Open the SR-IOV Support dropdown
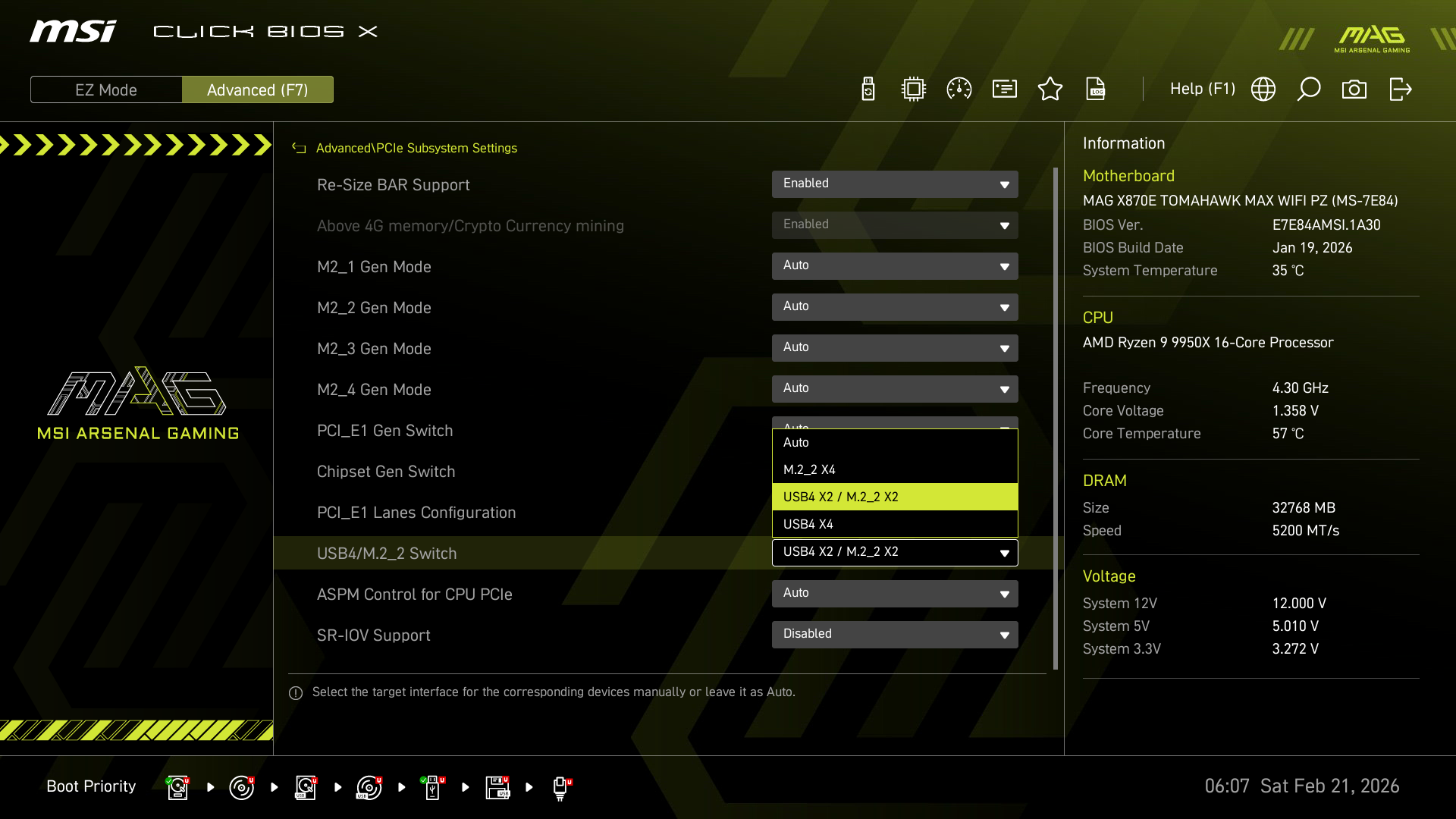 point(895,635)
